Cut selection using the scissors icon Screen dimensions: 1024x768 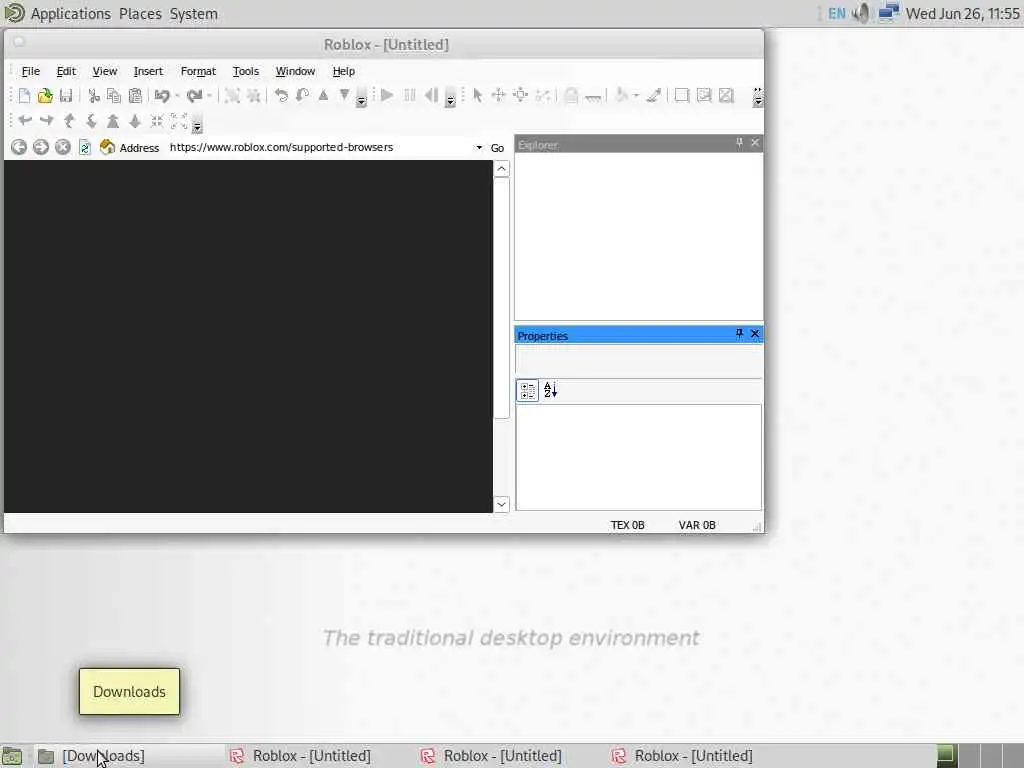[93, 96]
